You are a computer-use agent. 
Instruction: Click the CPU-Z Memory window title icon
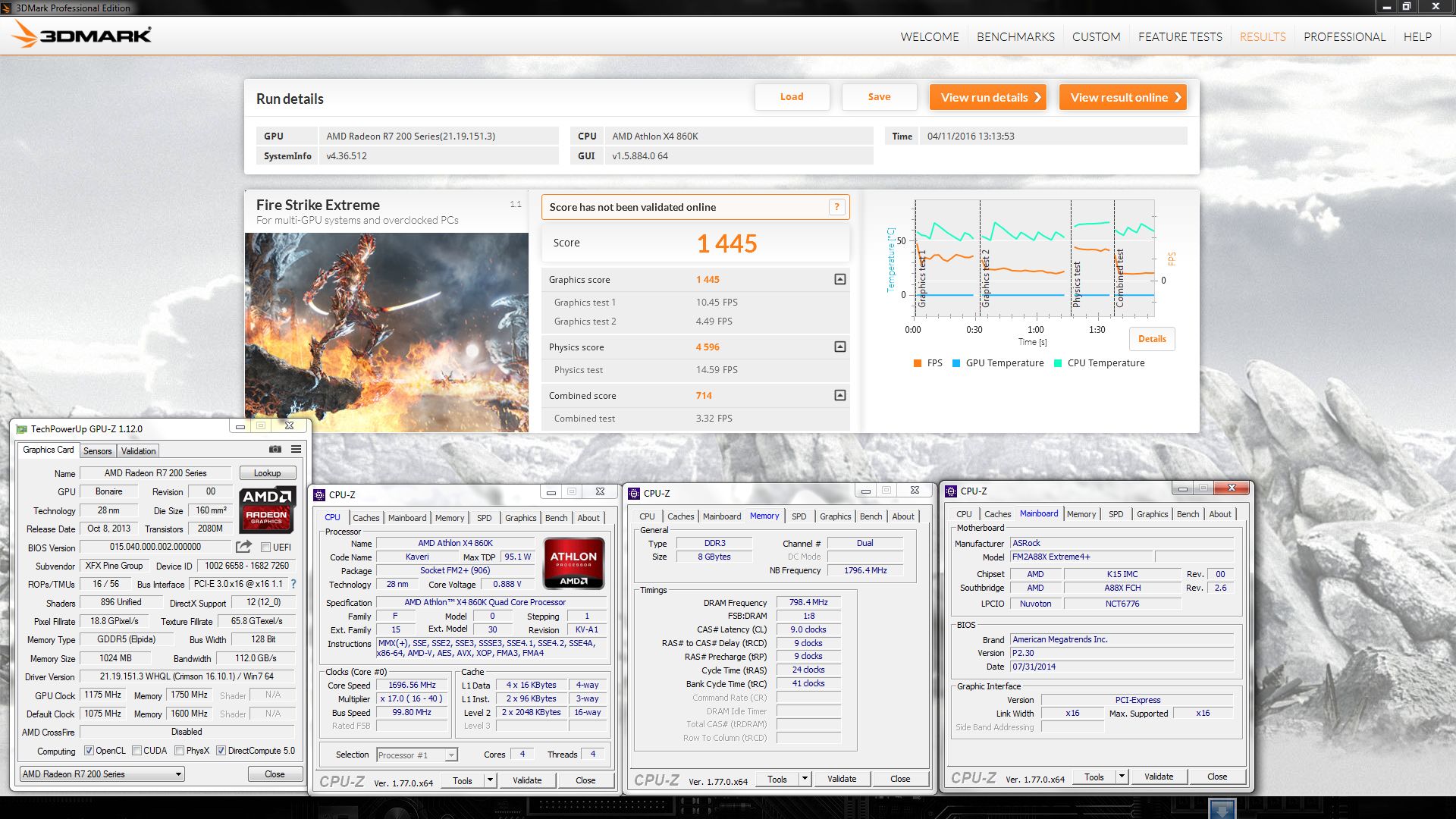(635, 493)
